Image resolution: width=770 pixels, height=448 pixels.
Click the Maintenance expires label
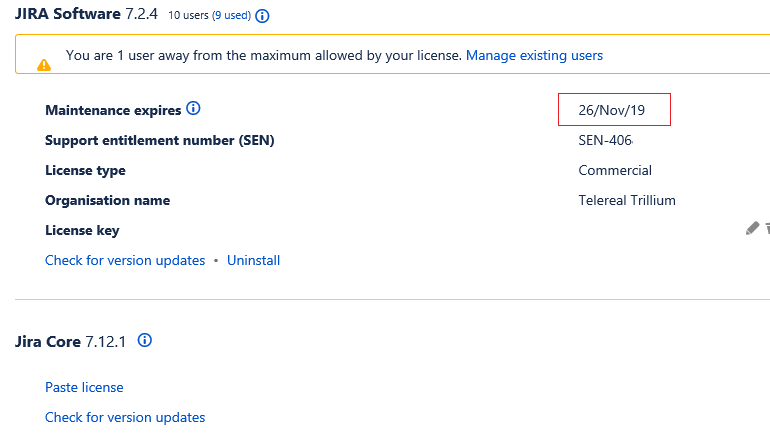tap(113, 111)
